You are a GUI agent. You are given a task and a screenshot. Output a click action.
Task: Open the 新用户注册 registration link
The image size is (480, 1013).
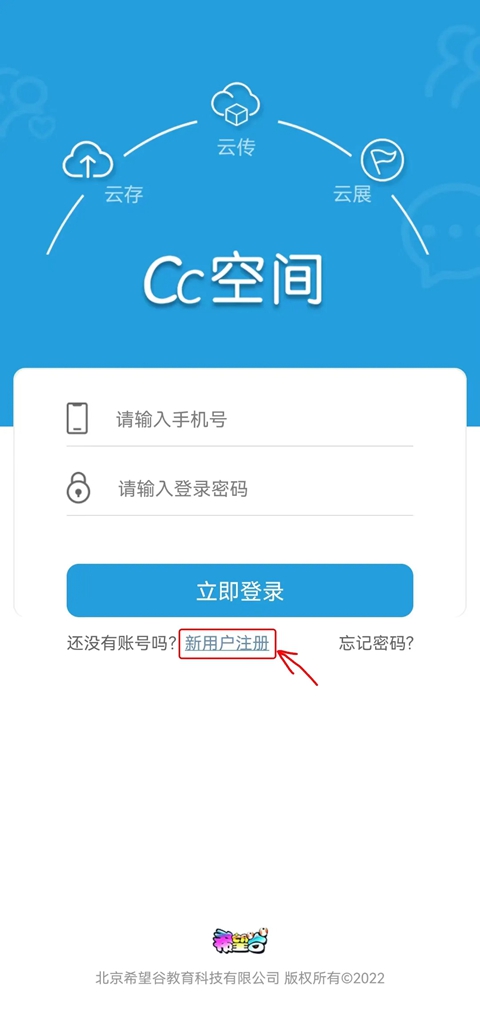227,643
